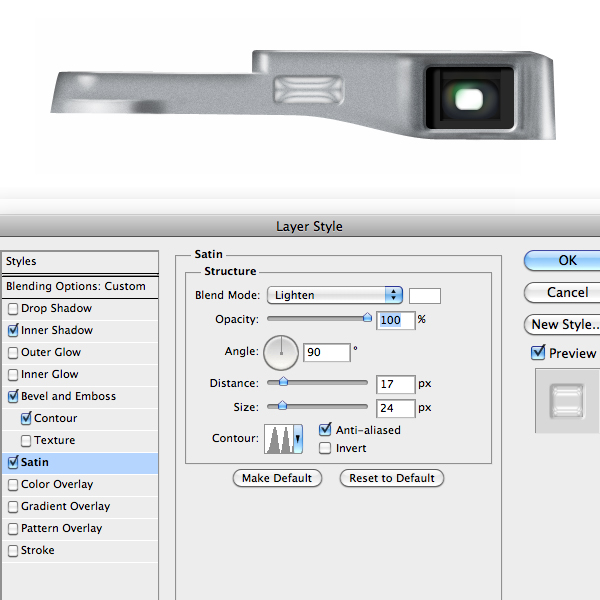Click the Cancel button
600x600 pixels.
pos(562,292)
